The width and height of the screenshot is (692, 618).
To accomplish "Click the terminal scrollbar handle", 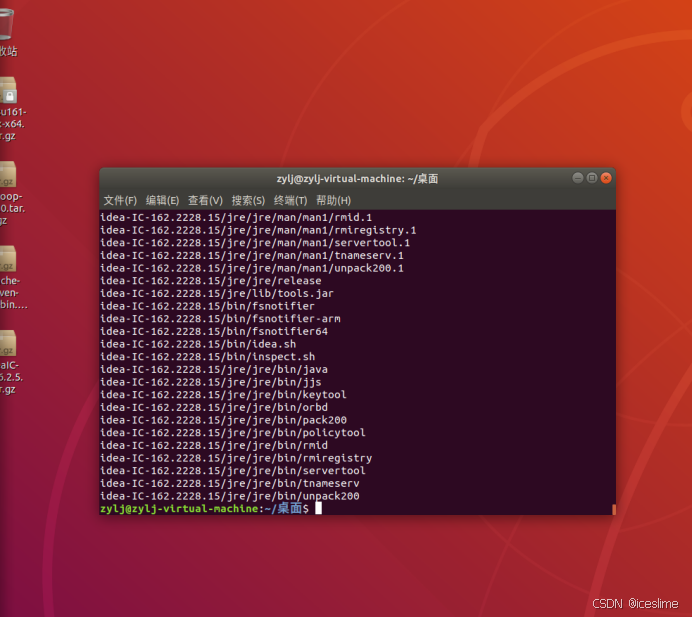I will [614, 509].
